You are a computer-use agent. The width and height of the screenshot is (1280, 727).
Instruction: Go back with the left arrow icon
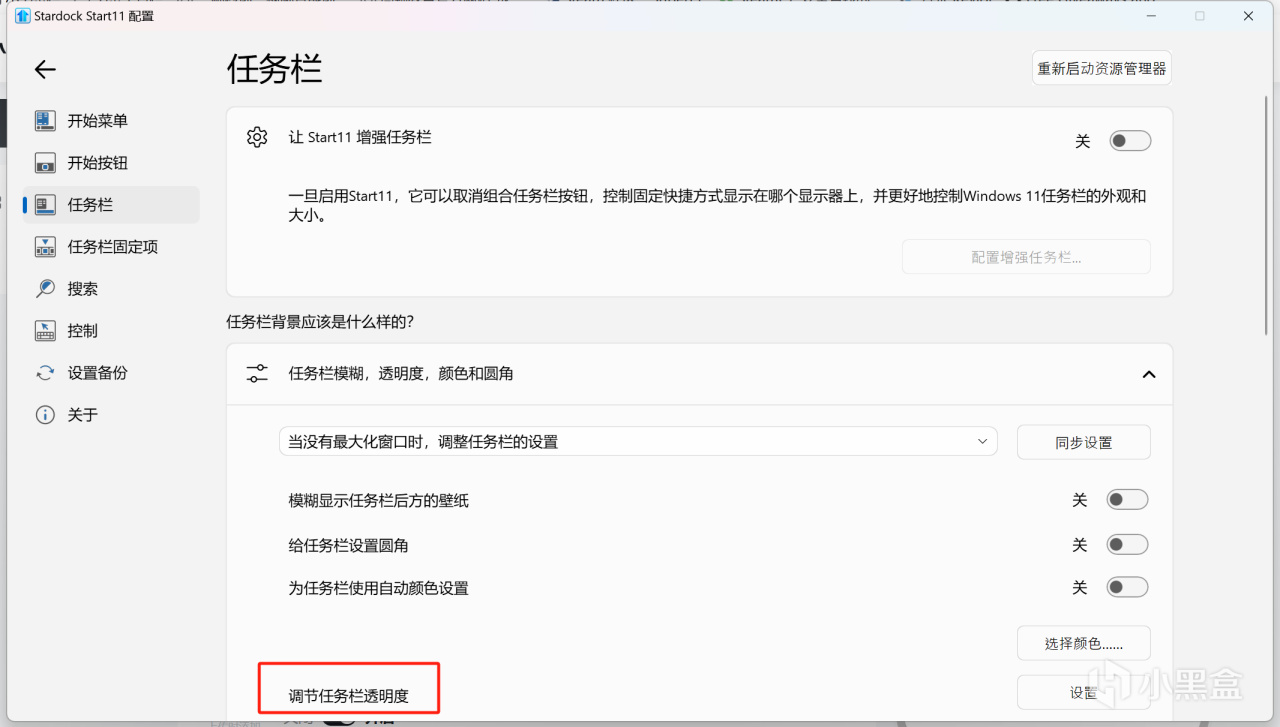tap(45, 69)
